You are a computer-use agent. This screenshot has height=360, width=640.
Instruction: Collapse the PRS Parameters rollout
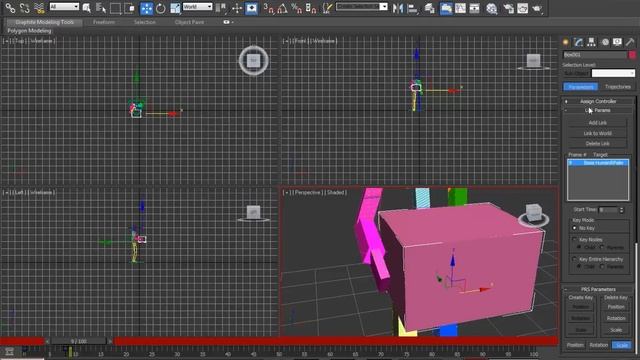click(598, 289)
